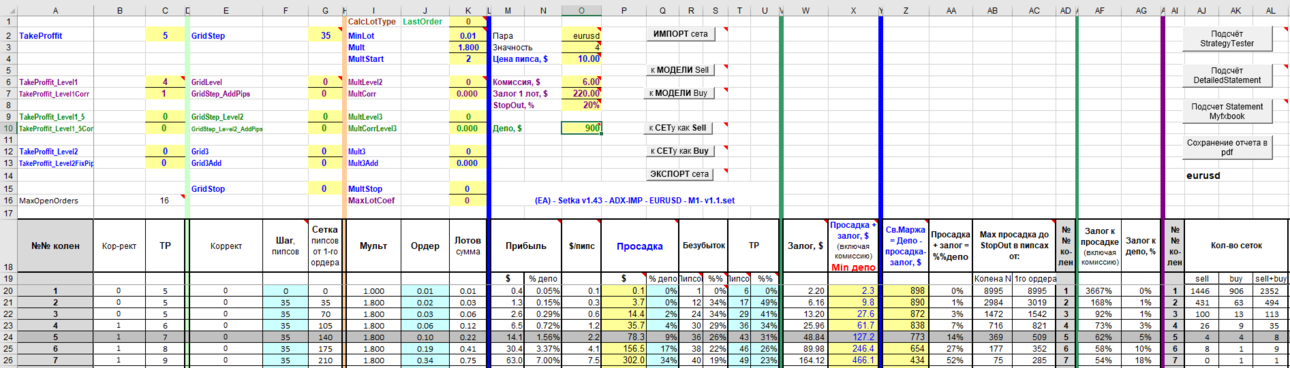Select the Mult value cell 1.800
The height and width of the screenshot is (368, 1290).
click(468, 47)
